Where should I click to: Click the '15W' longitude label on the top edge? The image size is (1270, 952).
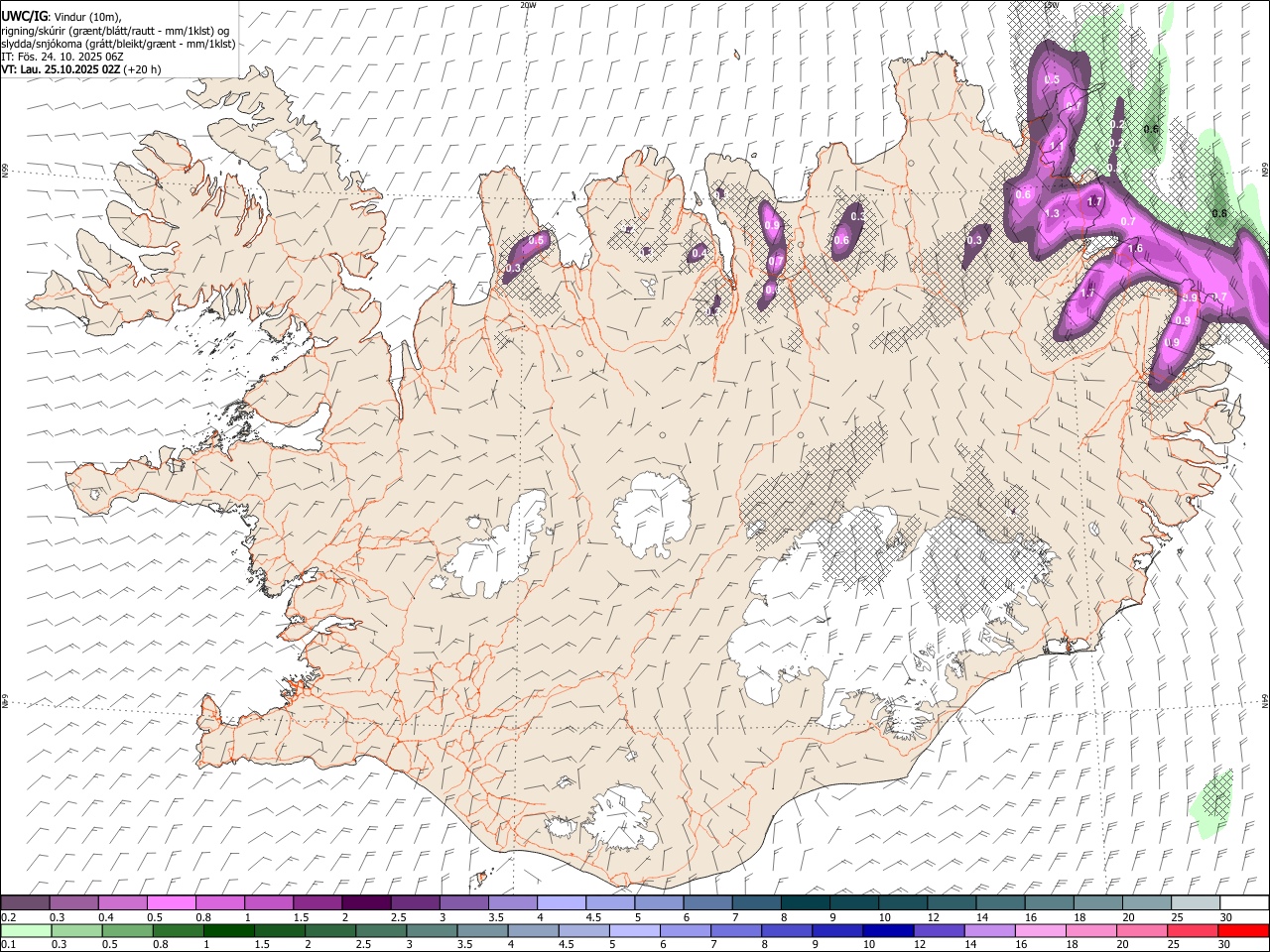point(1051,5)
